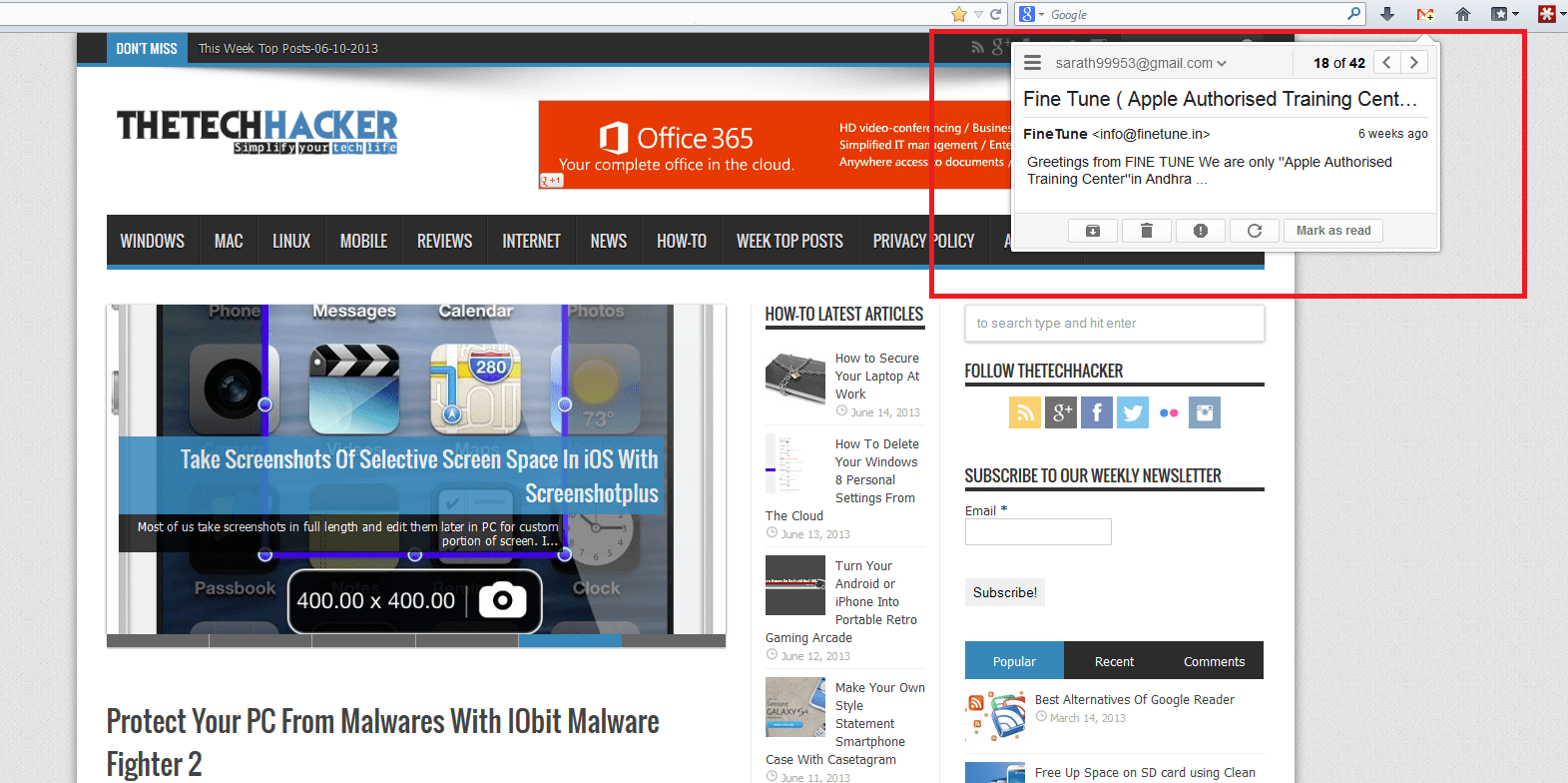Open the RSS feed icon under Follow TheTechHacker
Screen dimensions: 1568x783
(1025, 412)
